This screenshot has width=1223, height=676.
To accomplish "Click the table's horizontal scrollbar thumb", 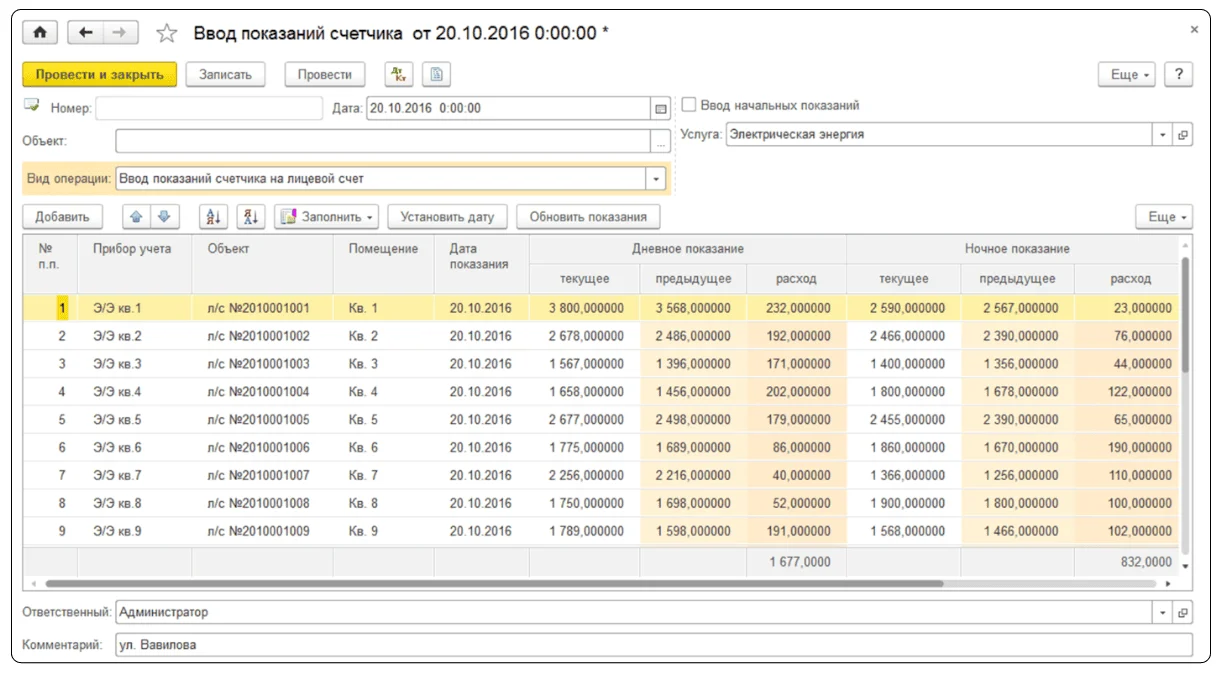I will (494, 583).
